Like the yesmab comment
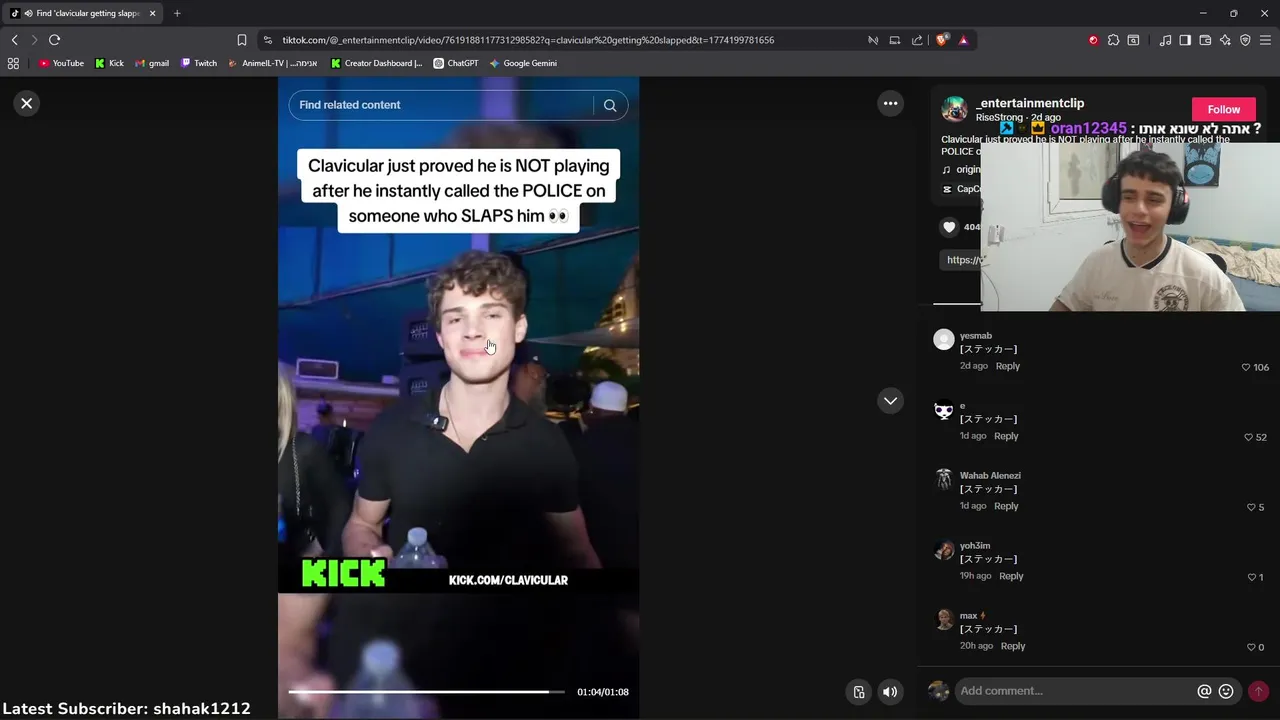Screen dimensions: 1280x720 coord(1246,367)
